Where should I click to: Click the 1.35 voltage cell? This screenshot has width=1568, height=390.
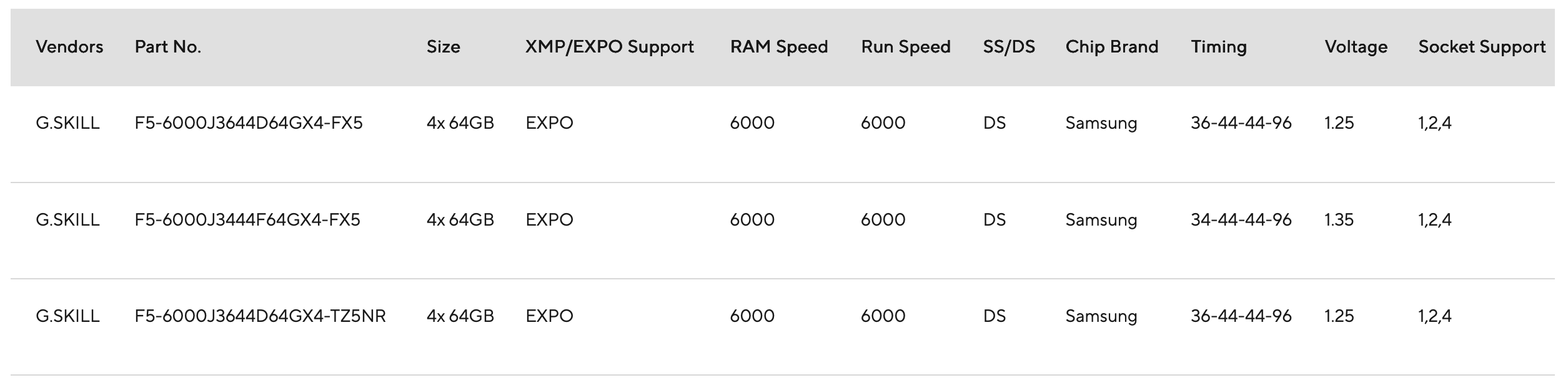1339,220
